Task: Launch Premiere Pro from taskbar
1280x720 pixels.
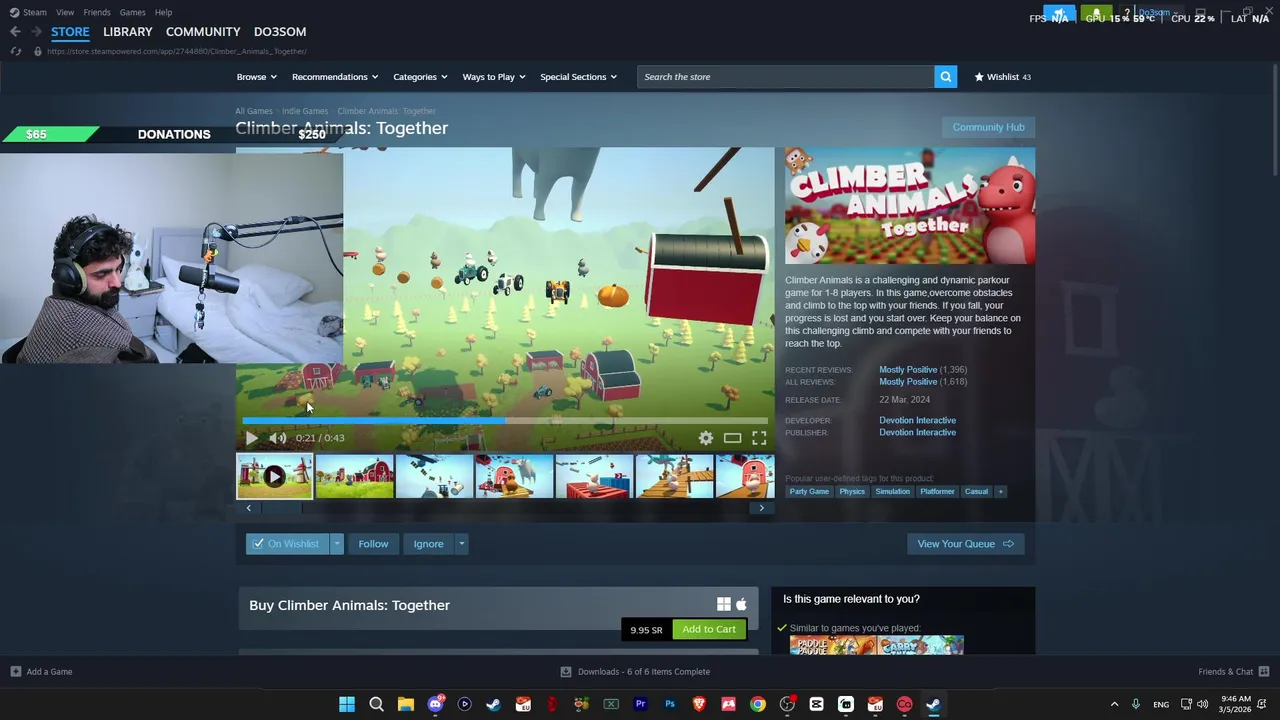Action: (x=641, y=704)
